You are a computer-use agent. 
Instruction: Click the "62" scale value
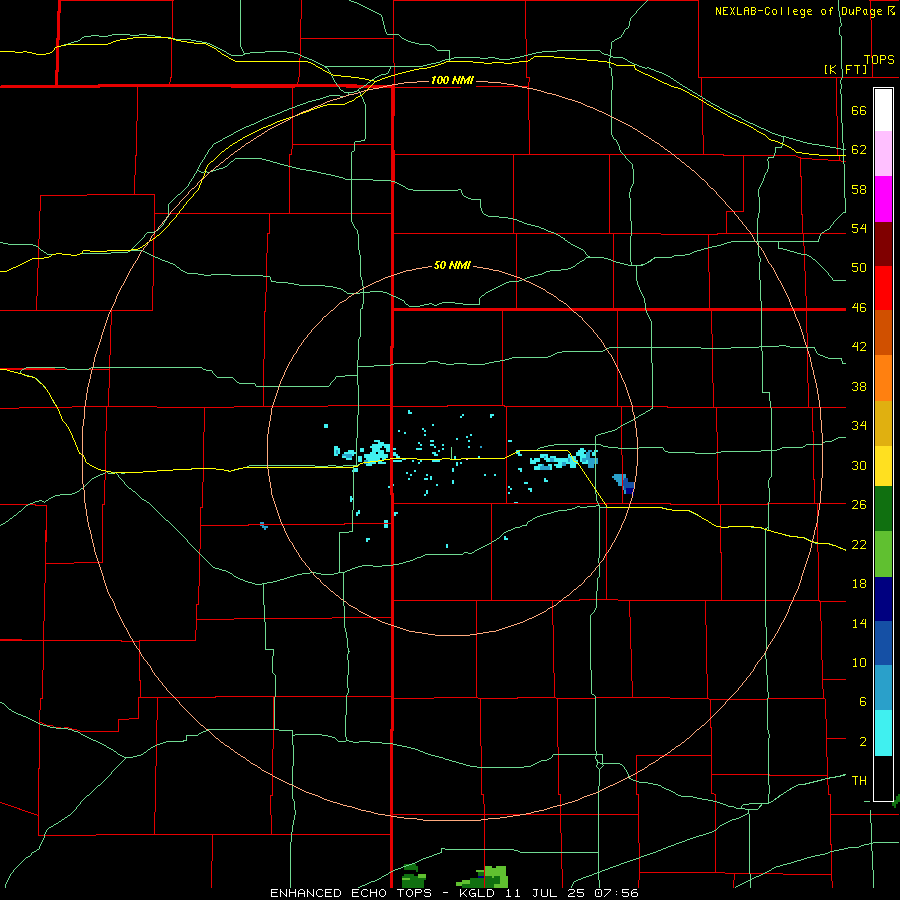coord(859,150)
